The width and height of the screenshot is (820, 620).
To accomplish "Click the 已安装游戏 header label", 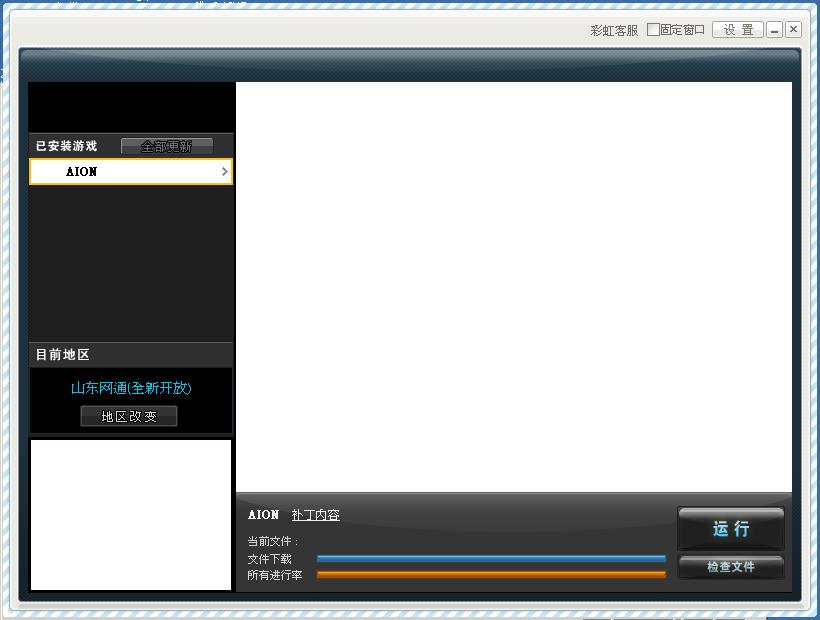I will pos(66,146).
